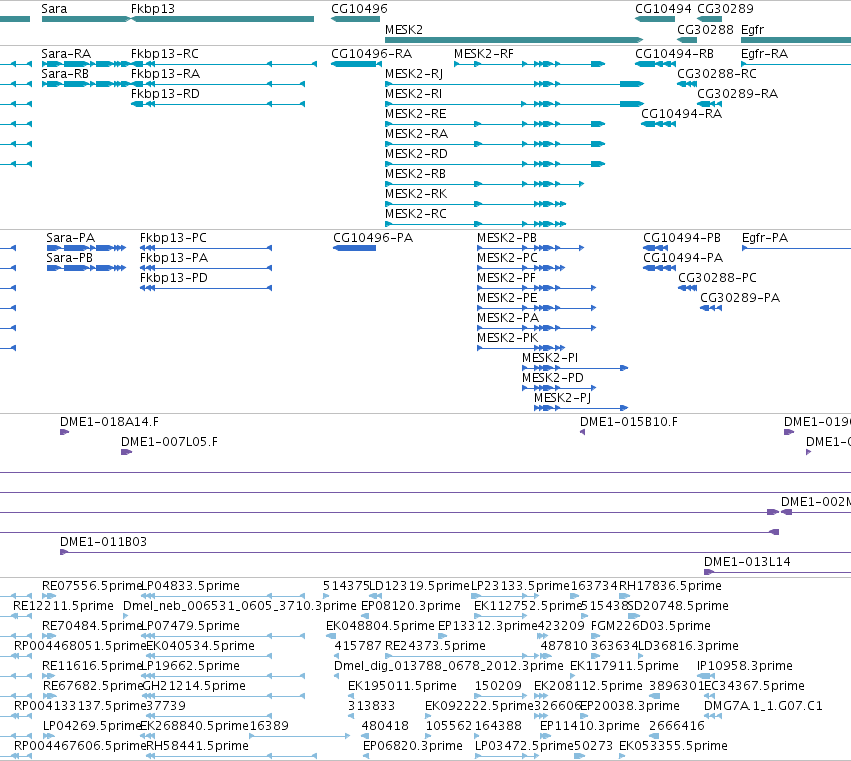Select the CG30288 gene label

(705, 29)
